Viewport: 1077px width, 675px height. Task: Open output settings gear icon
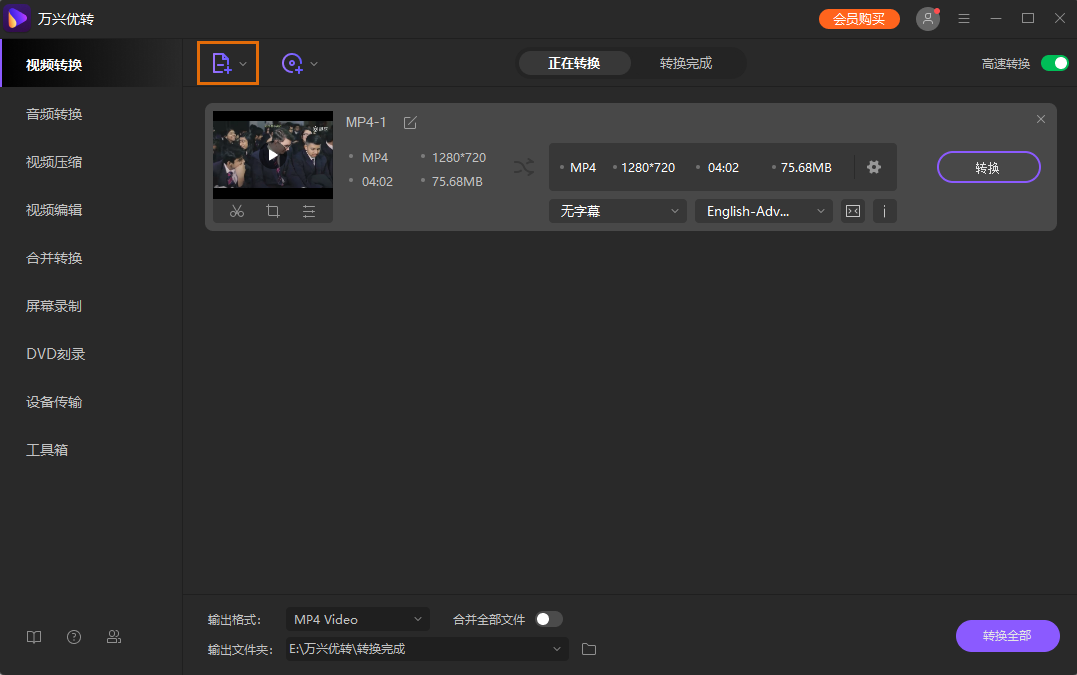click(874, 167)
